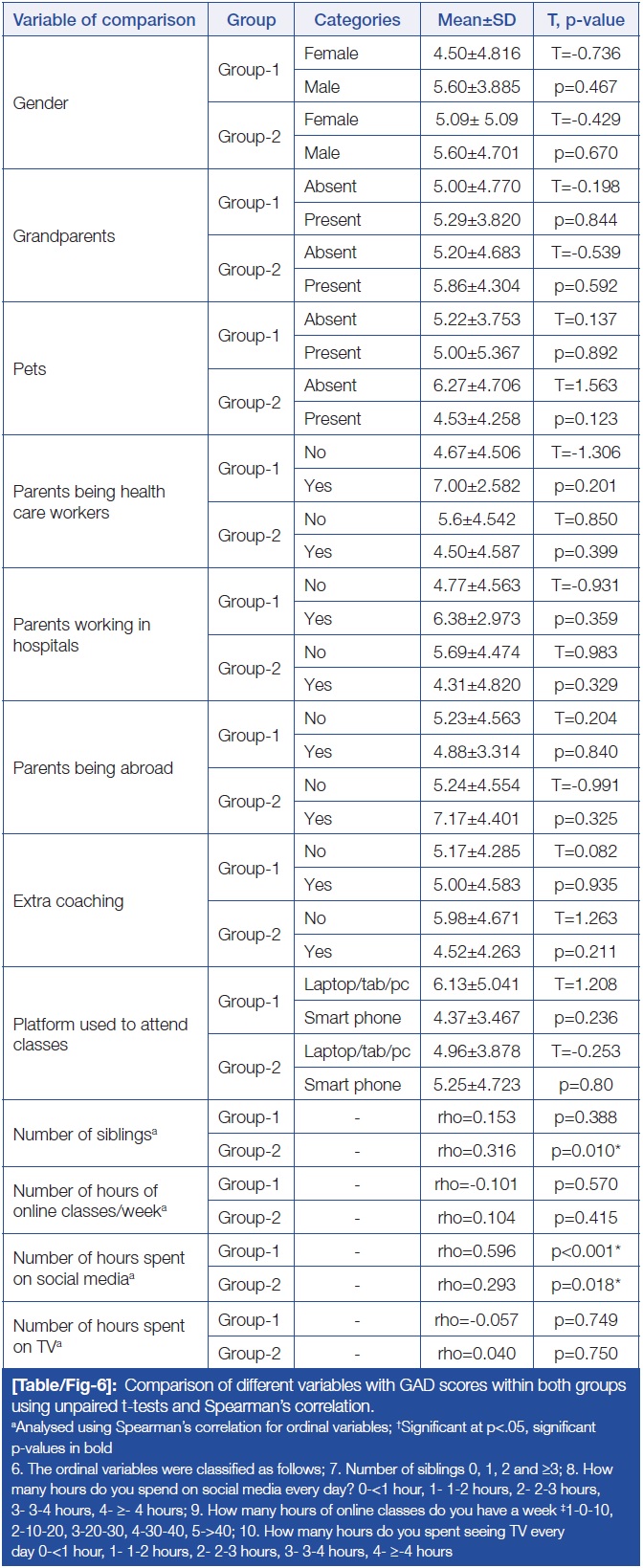
Task: Select the "Pets" row label
Action: (x=30, y=369)
